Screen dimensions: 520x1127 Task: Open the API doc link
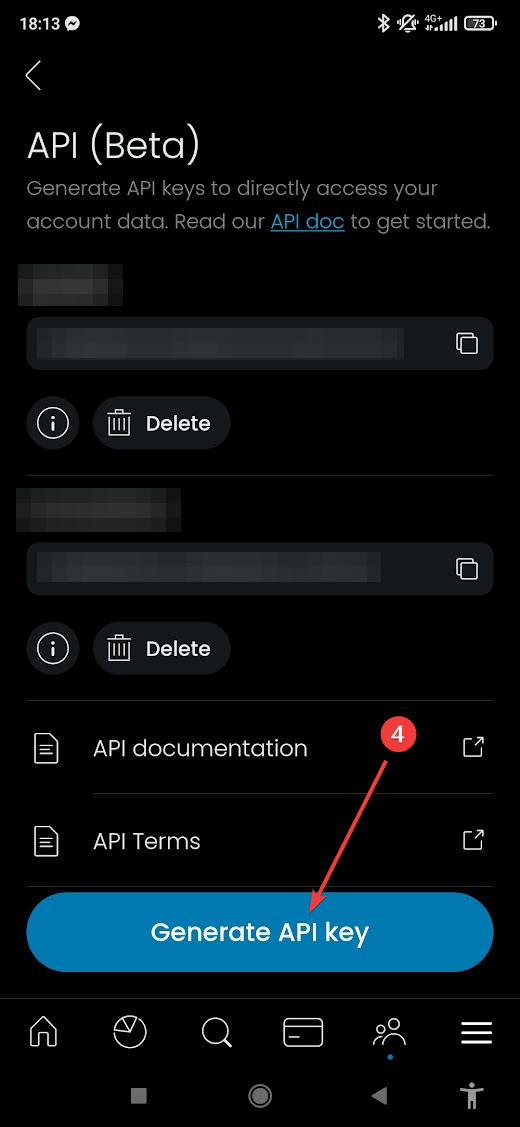[307, 221]
